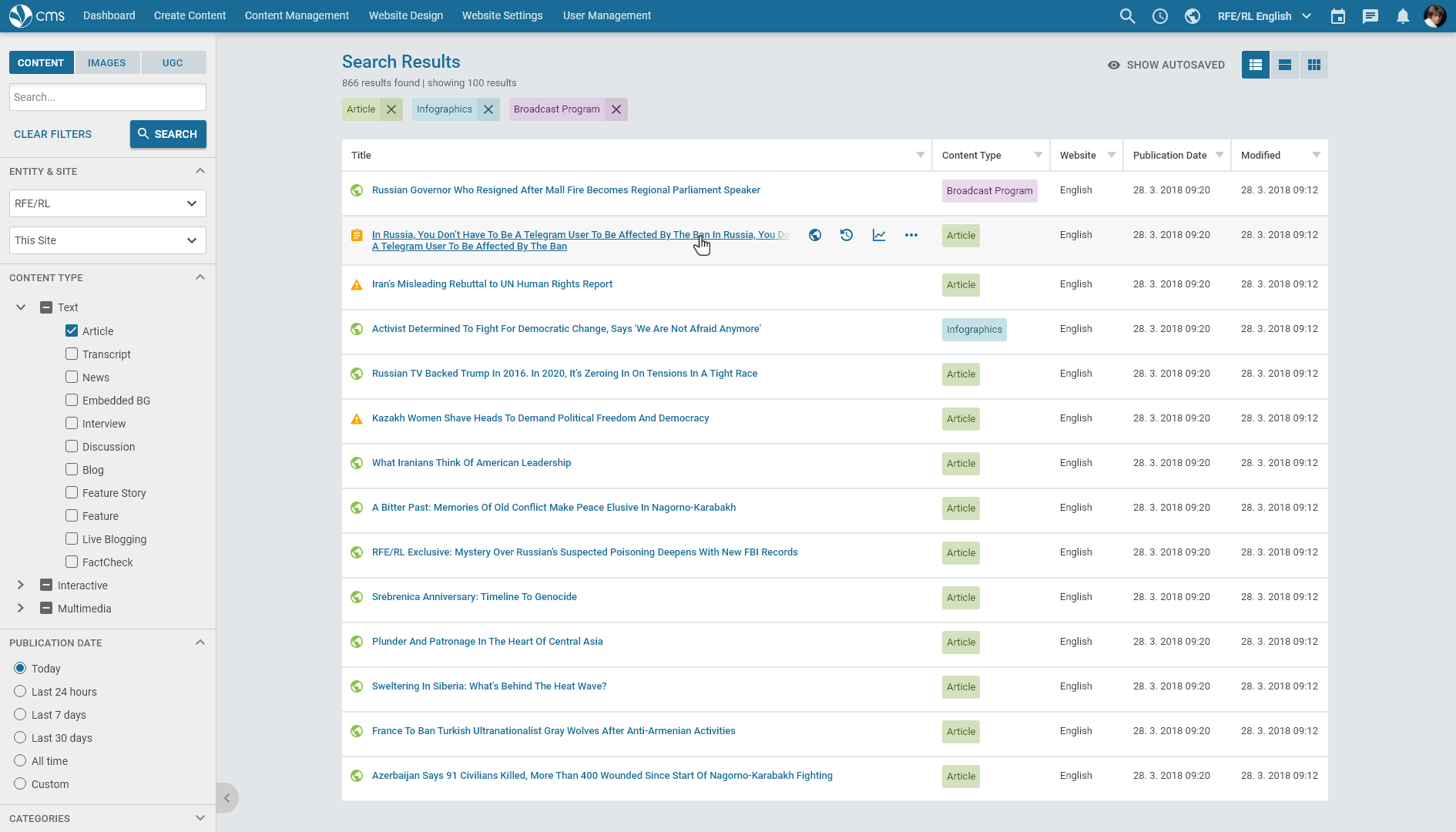The image size is (1456, 832).
Task: Switch to medium row list view
Action: coord(1285,65)
